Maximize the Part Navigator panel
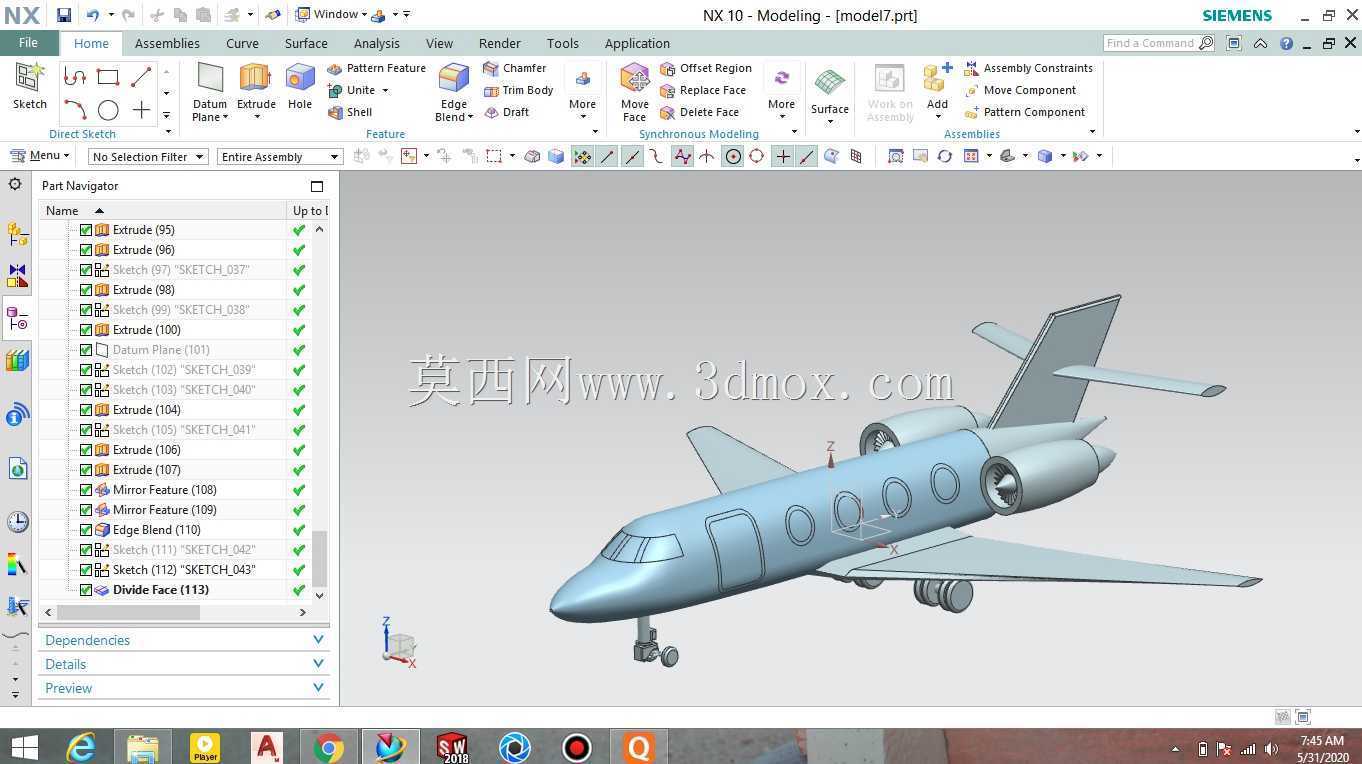Screen dimensions: 1362x764 point(317,186)
